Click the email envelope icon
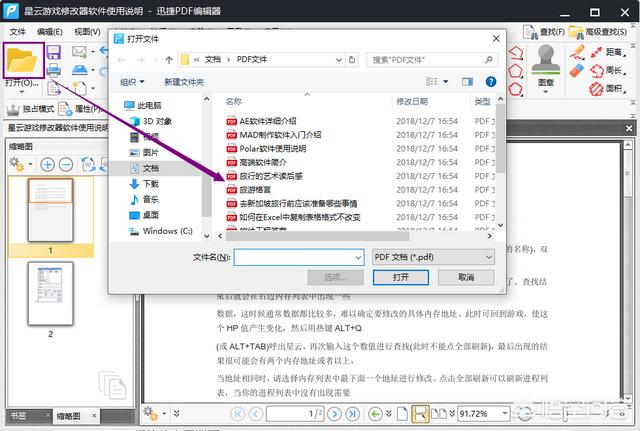The width and height of the screenshot is (640, 431). click(x=79, y=52)
